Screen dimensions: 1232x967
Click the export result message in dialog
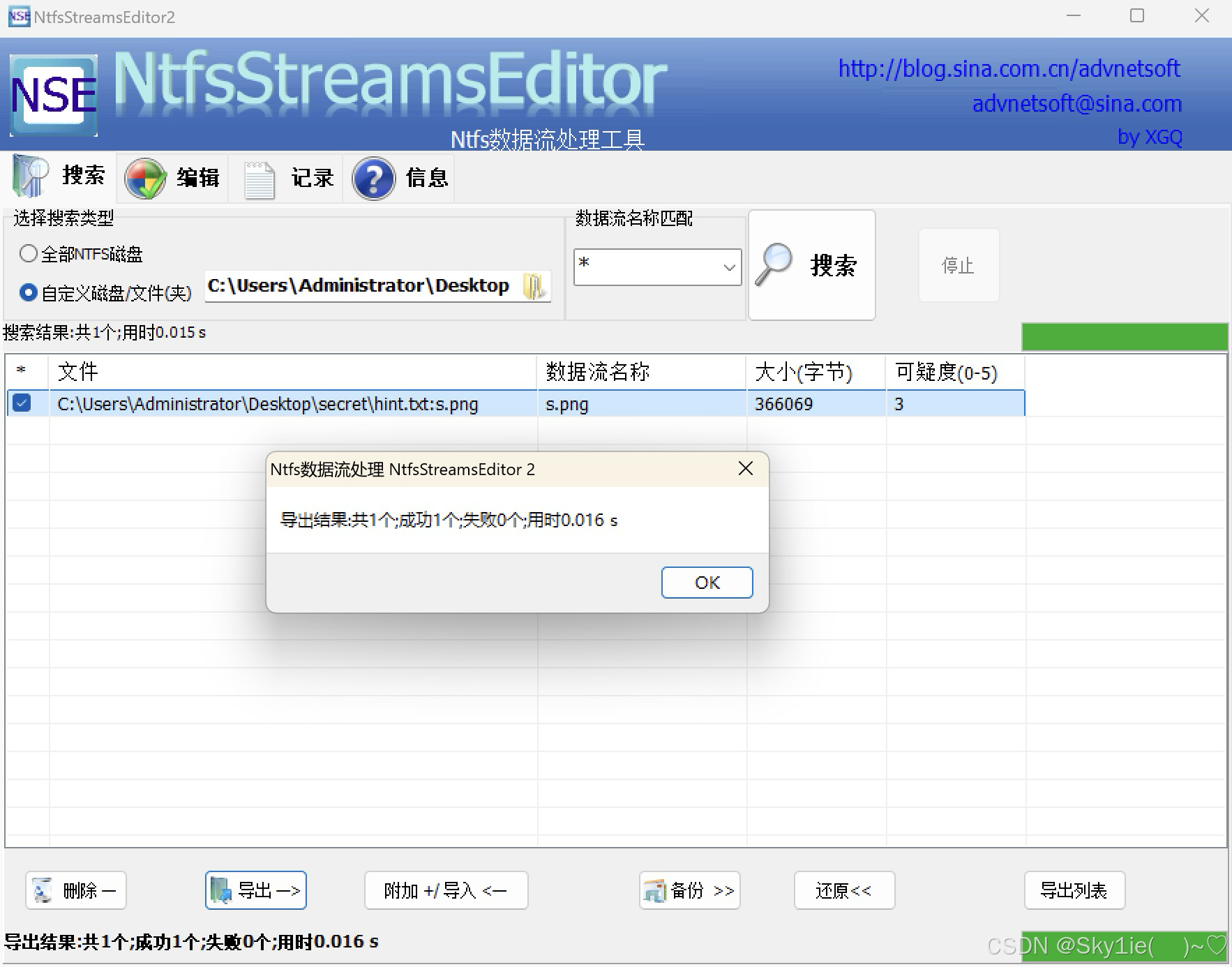pyautogui.click(x=449, y=520)
